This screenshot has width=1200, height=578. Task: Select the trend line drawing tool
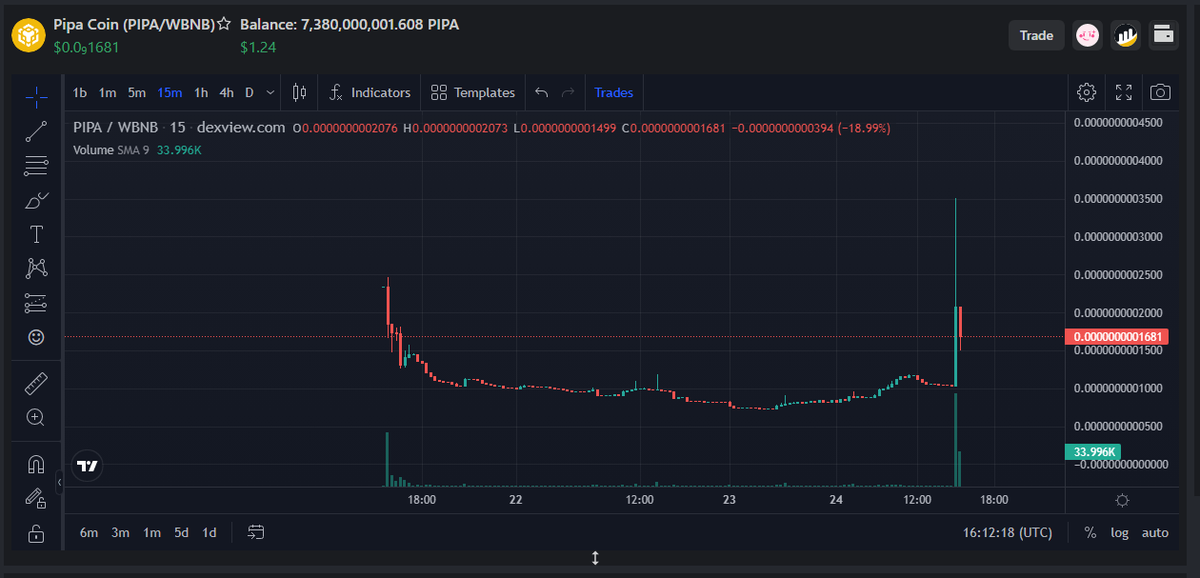click(36, 131)
